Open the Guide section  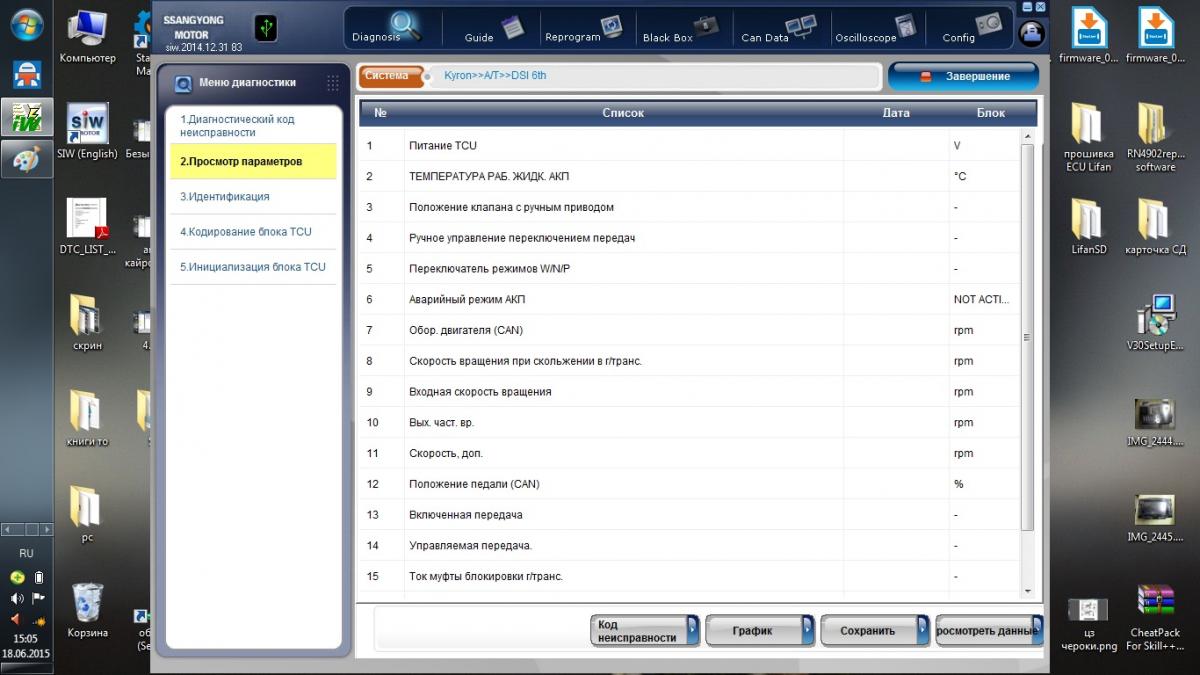pyautogui.click(x=493, y=29)
